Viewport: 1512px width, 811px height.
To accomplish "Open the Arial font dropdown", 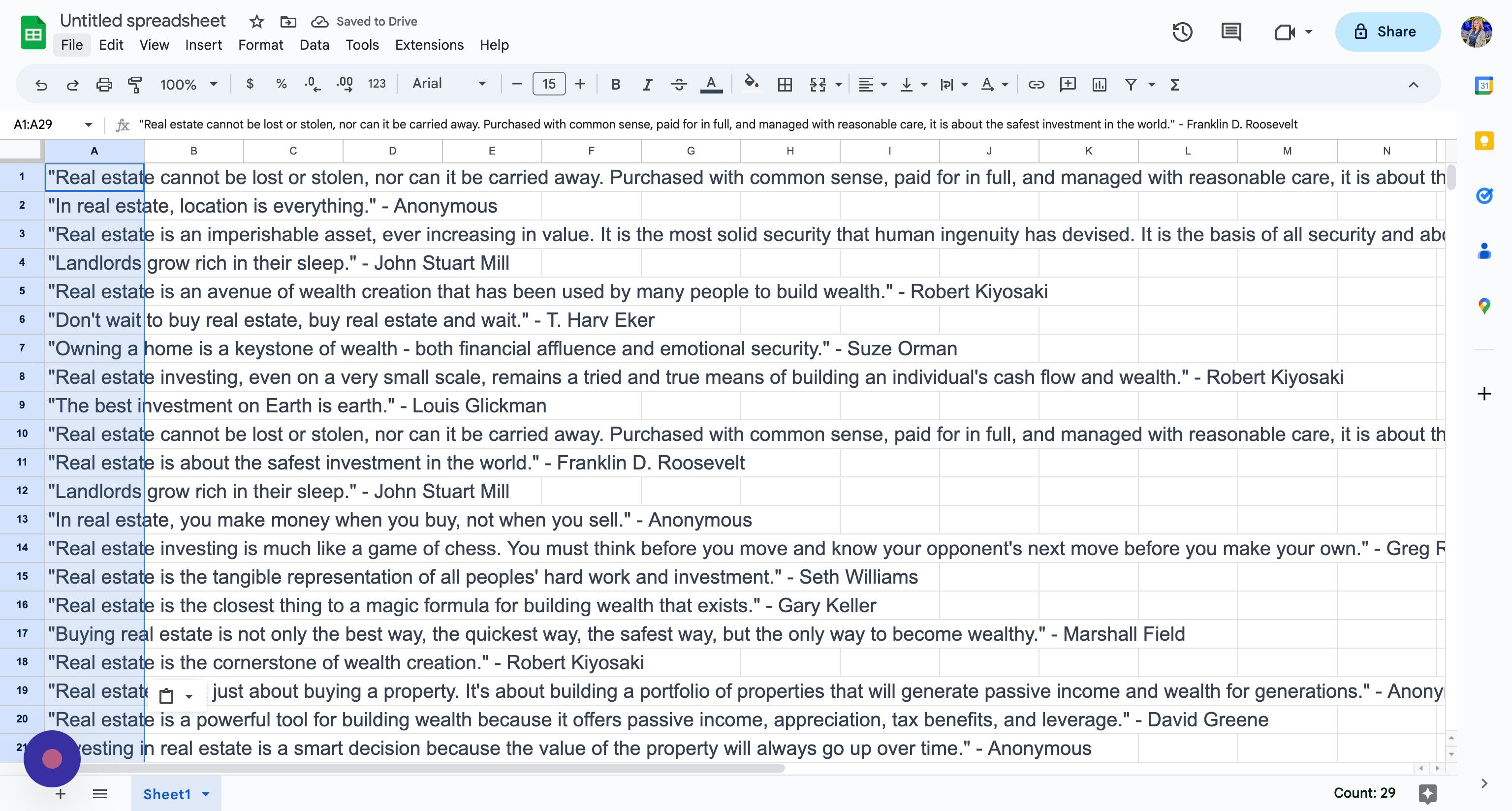I will [x=449, y=84].
